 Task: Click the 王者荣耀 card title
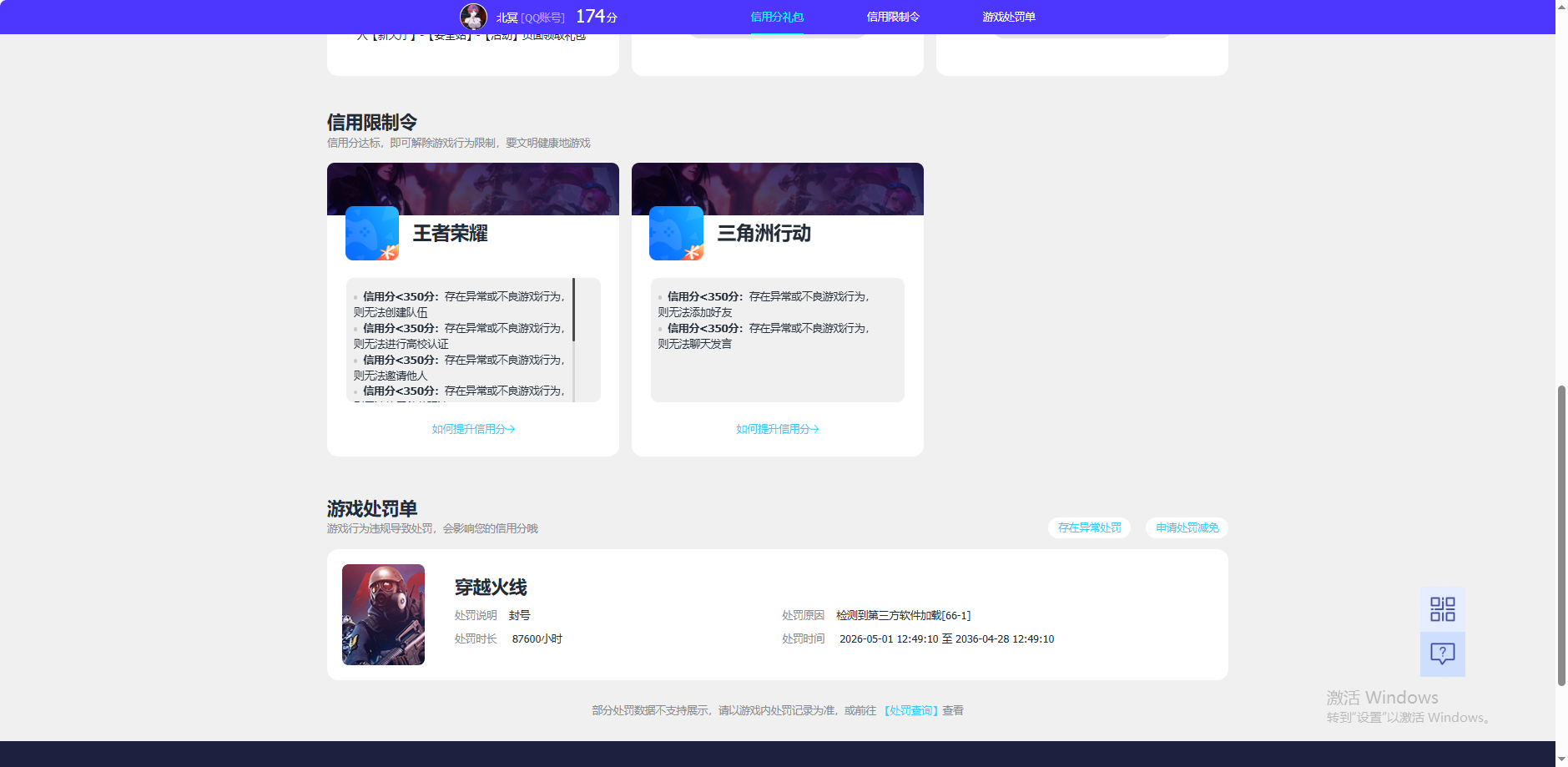coord(451,234)
